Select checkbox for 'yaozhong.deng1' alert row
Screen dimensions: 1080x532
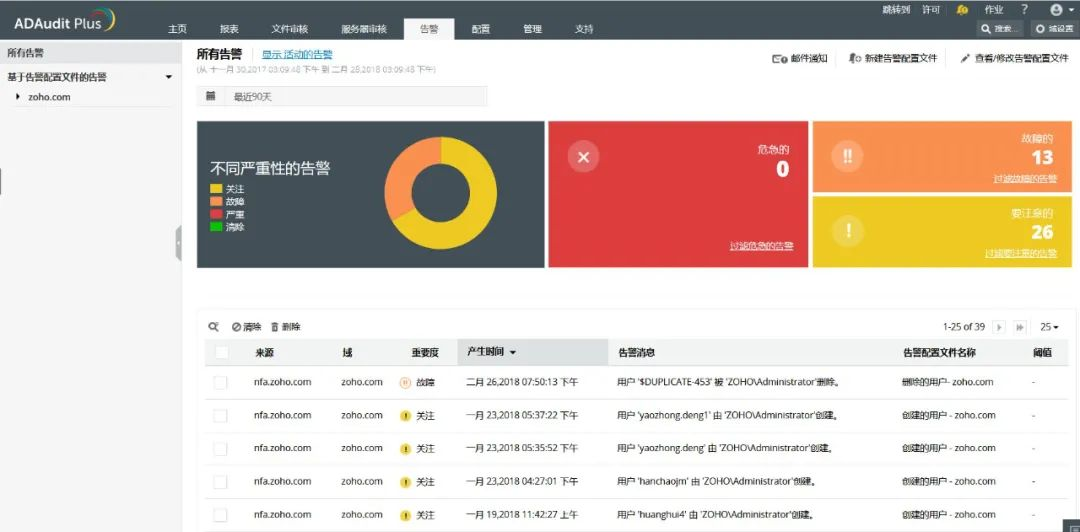(x=220, y=416)
